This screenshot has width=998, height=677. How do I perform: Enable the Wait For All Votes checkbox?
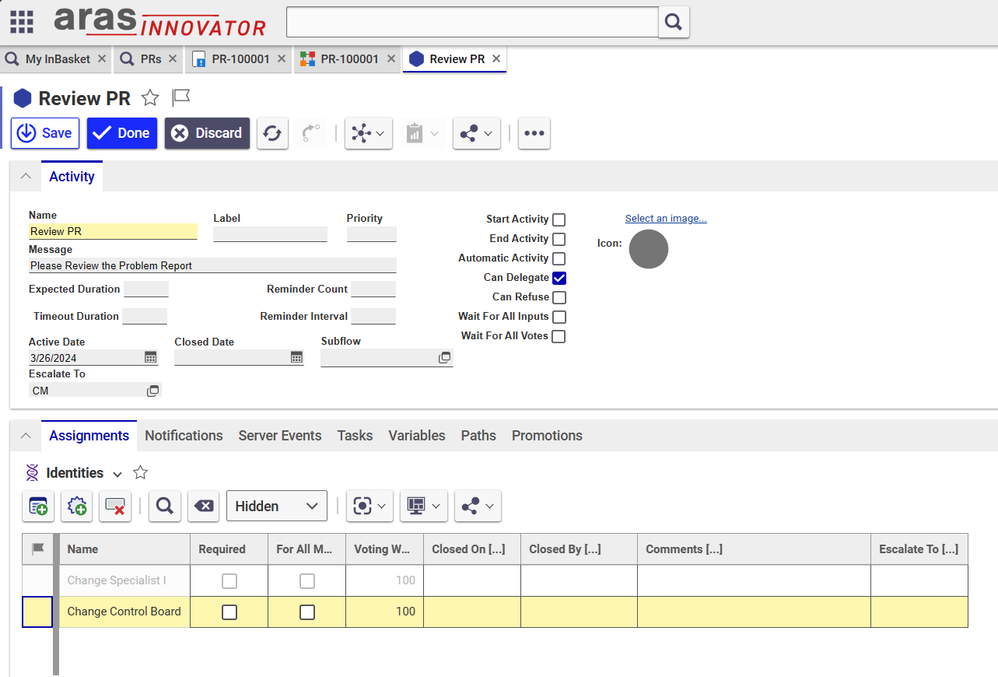click(559, 337)
